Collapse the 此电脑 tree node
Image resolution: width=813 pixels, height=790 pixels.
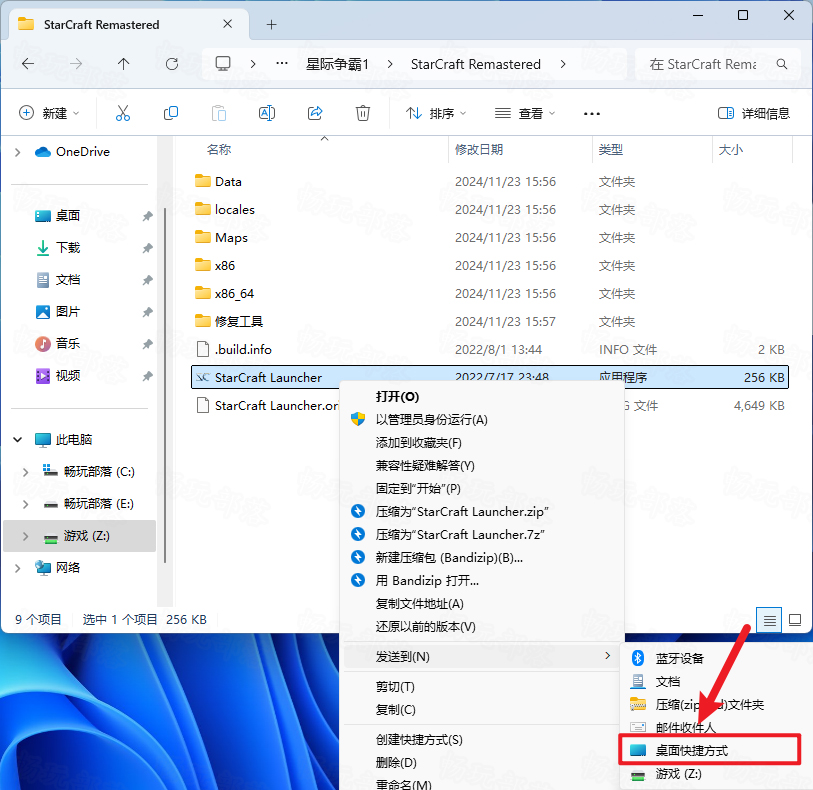(x=18, y=440)
